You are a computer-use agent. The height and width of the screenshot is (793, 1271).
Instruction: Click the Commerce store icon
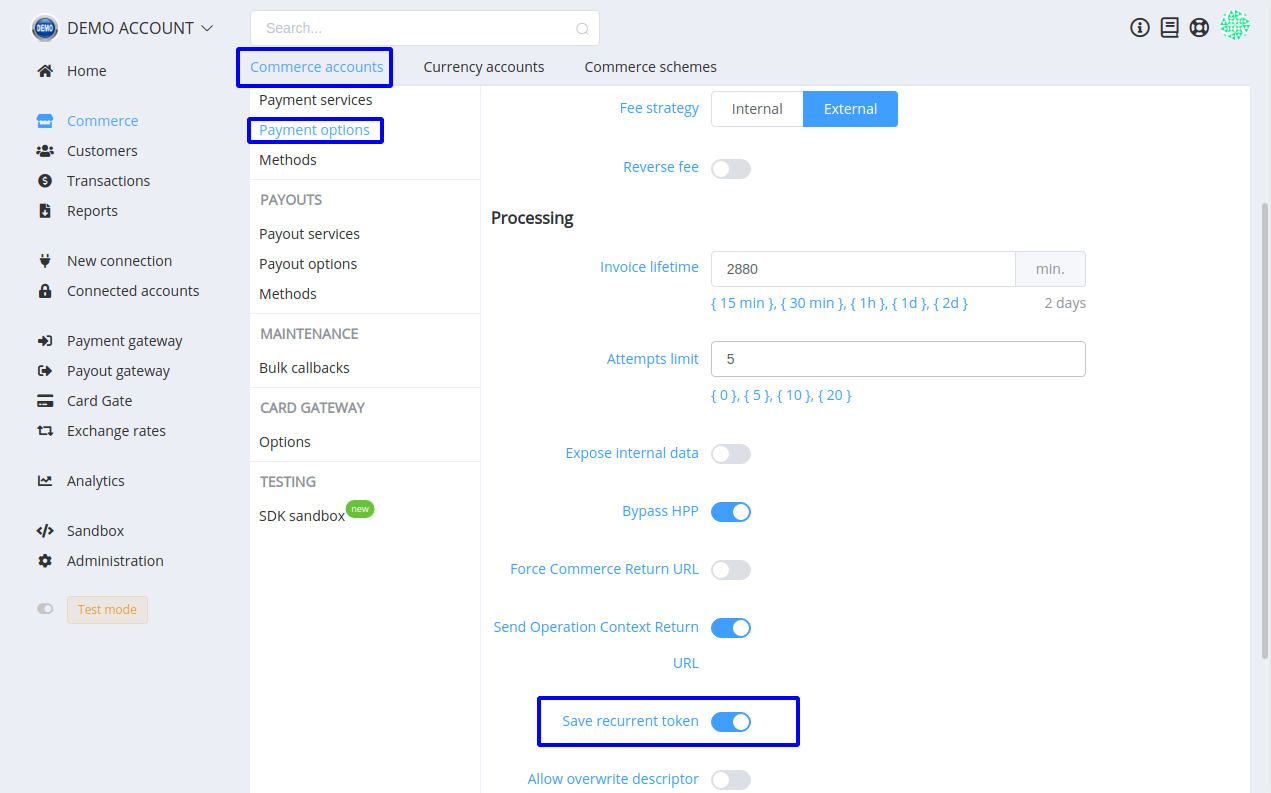[45, 121]
